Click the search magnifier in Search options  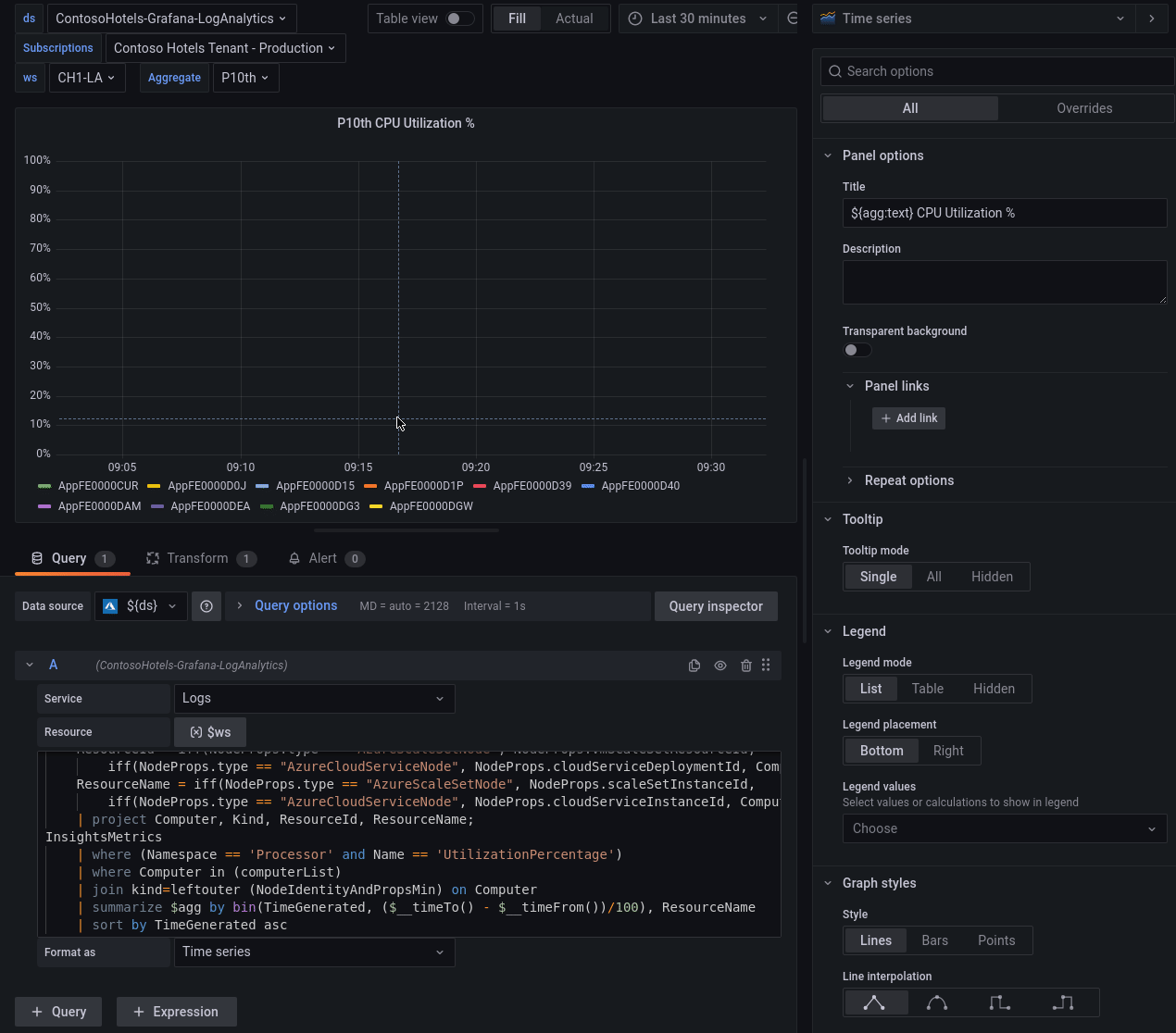click(835, 70)
